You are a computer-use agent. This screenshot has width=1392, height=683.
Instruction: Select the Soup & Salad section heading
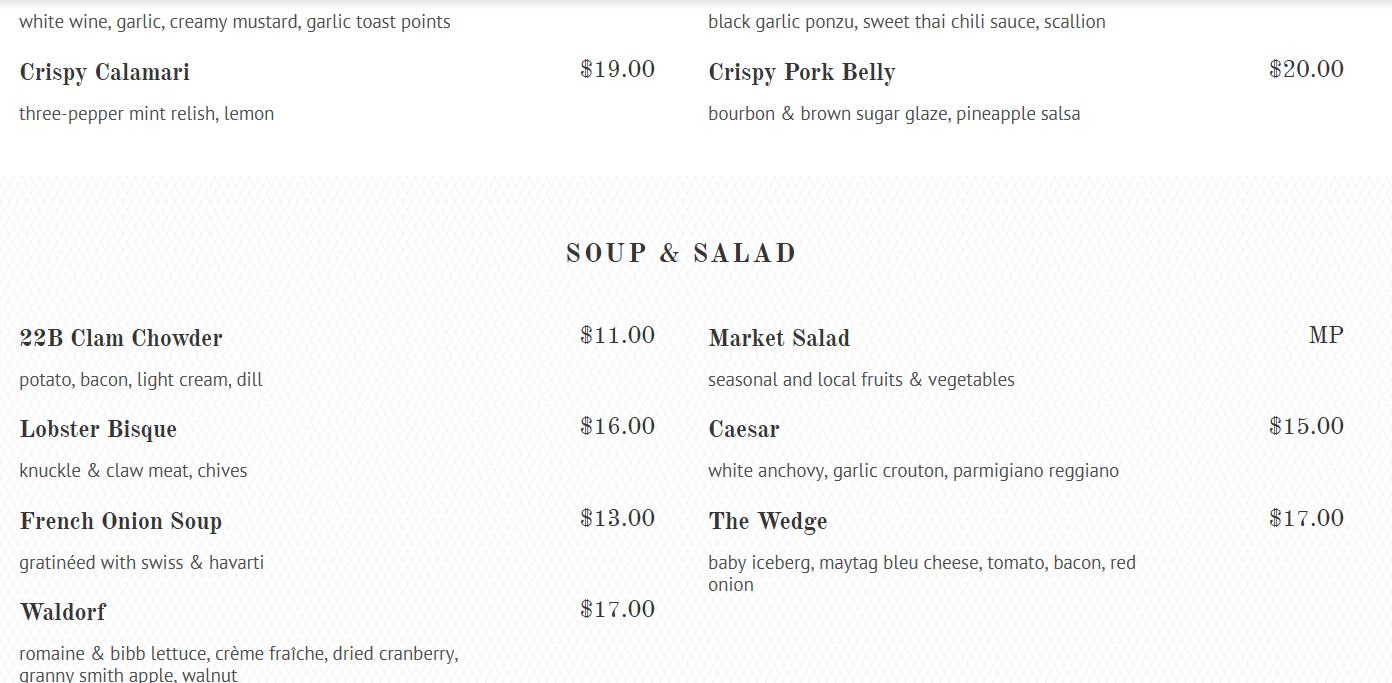pos(681,253)
